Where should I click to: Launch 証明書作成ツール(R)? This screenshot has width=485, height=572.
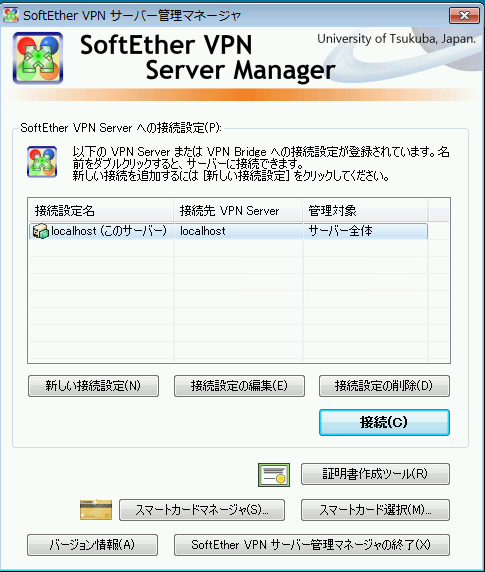(x=375, y=474)
